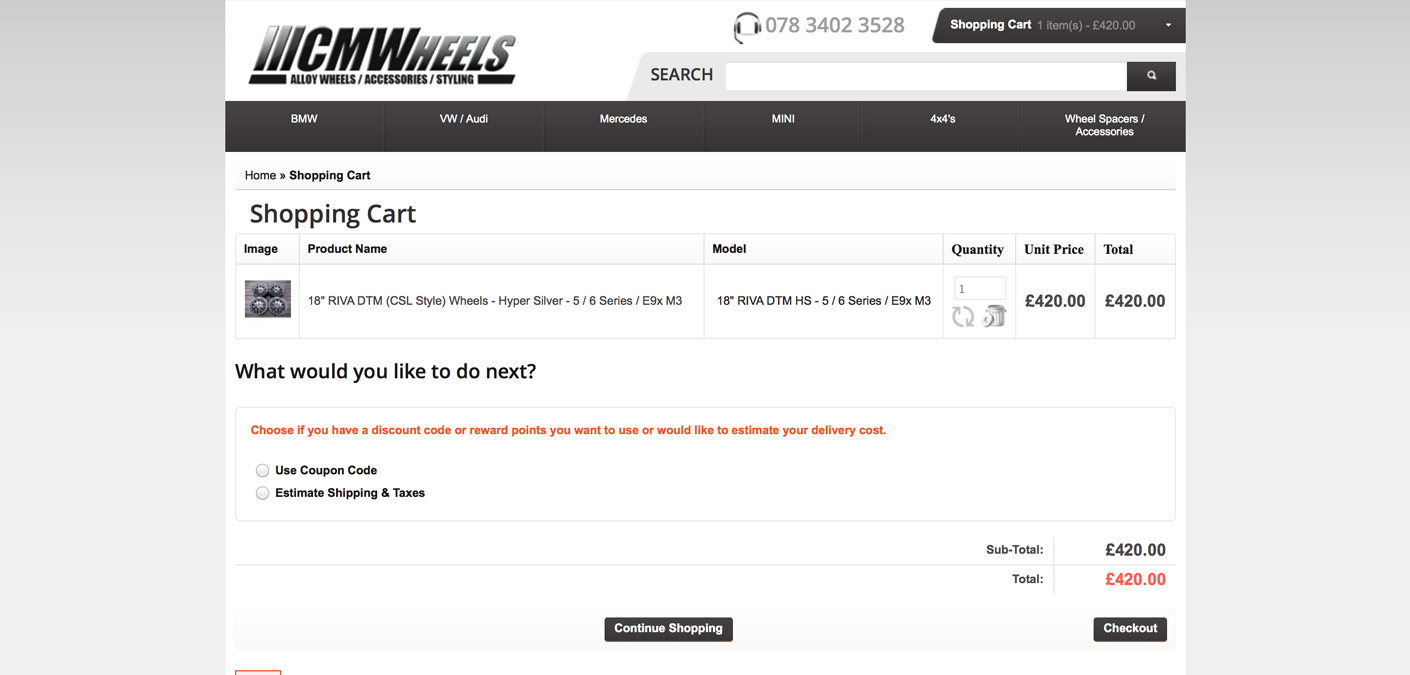Click the update quantity refresh icon
This screenshot has height=675, width=1410.
963,317
